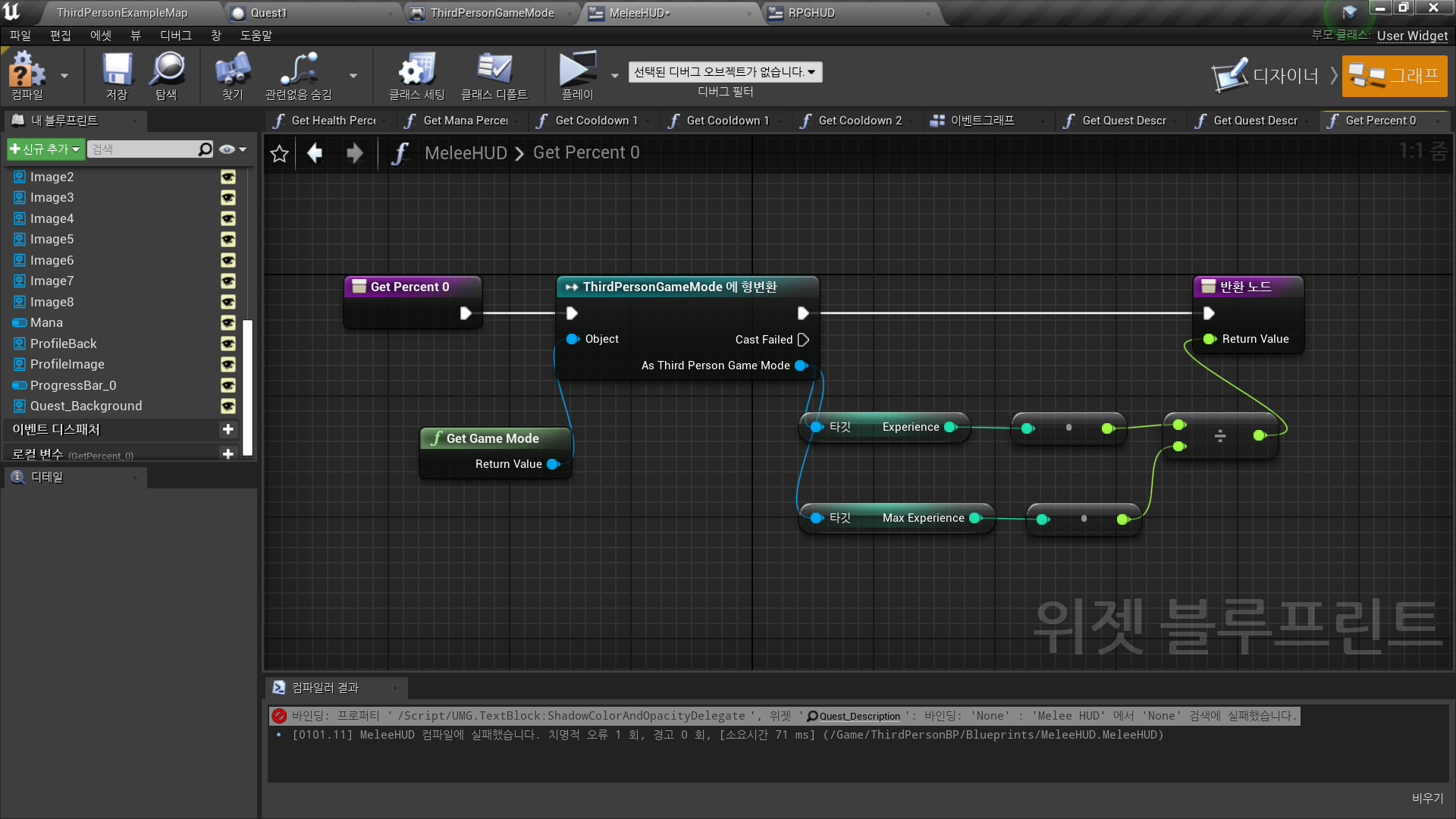Open the debug object dropdown
The height and width of the screenshot is (819, 1456).
(x=725, y=72)
